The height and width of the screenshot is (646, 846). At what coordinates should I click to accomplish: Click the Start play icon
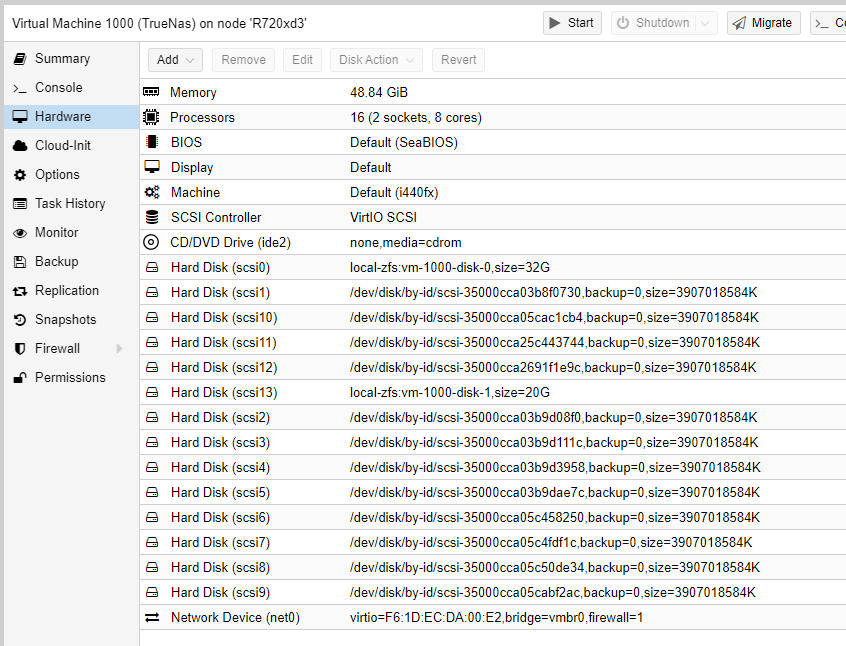click(555, 23)
